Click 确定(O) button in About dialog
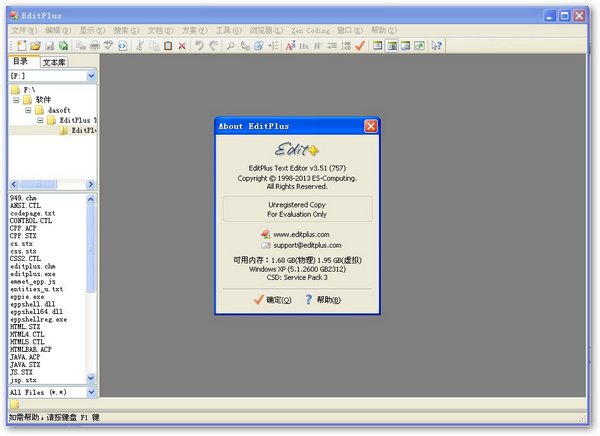This screenshot has width=600, height=436. pyautogui.click(x=272, y=300)
